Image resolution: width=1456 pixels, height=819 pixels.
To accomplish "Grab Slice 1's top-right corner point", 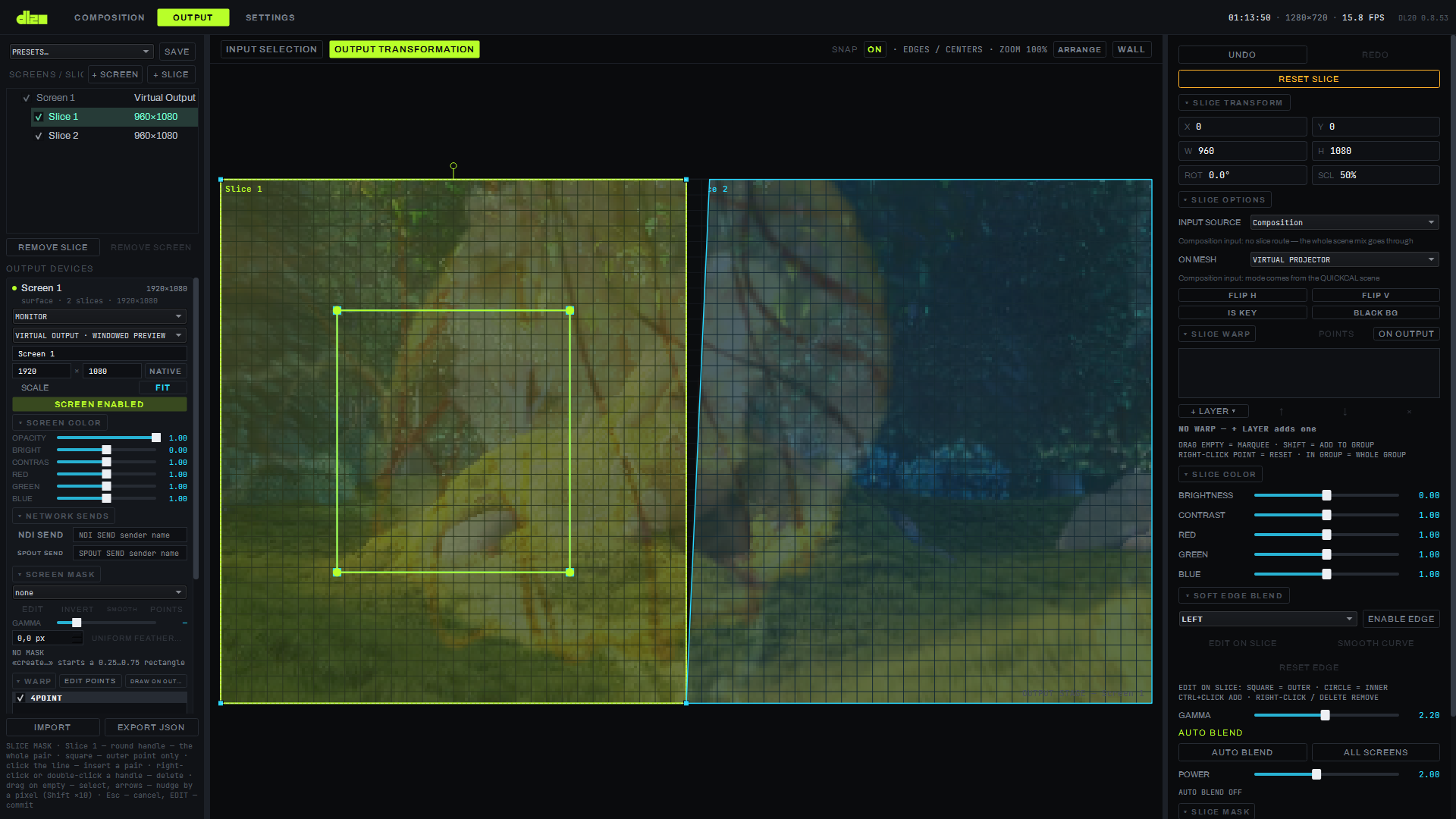I will pos(686,180).
